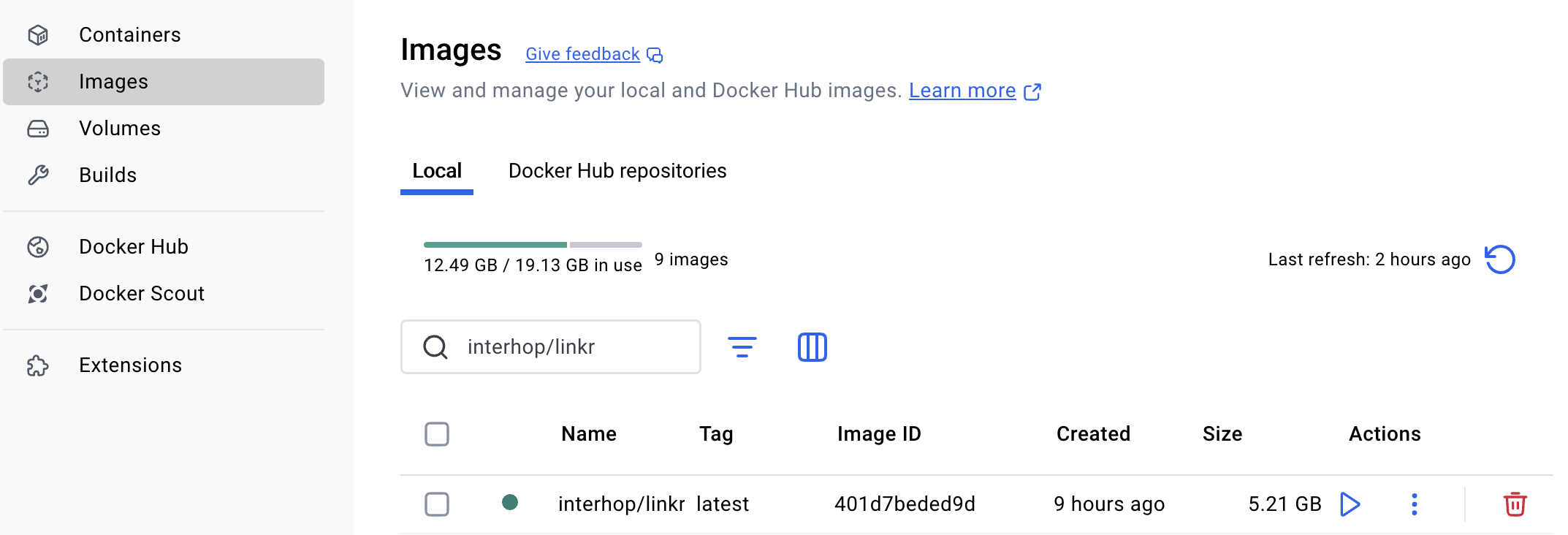Image resolution: width=1568 pixels, height=535 pixels.
Task: Check the interhop/linkr row checkbox
Action: point(437,504)
